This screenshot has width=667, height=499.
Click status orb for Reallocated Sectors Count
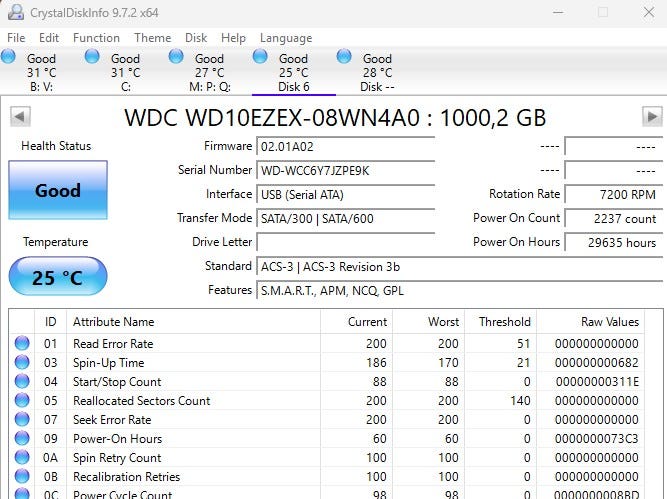[22, 400]
